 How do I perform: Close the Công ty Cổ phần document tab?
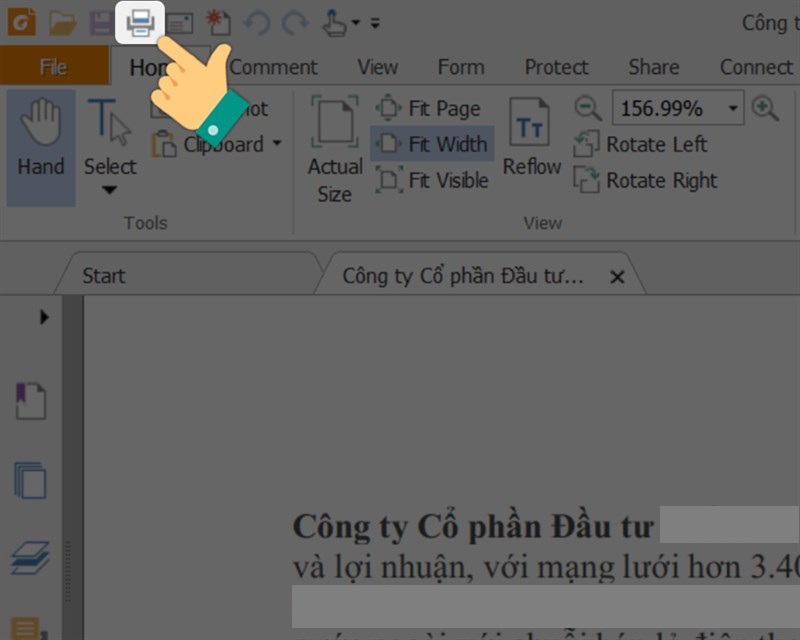point(617,277)
